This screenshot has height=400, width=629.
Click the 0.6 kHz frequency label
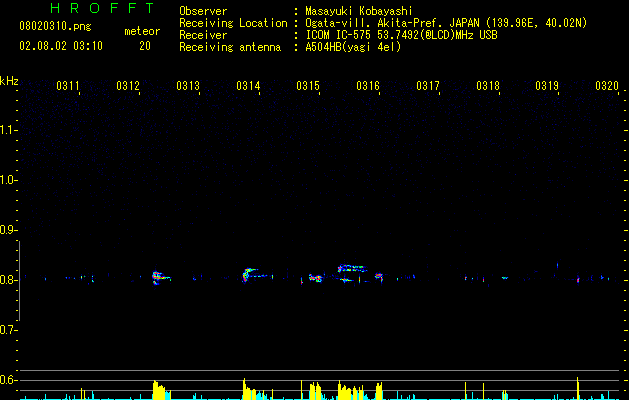pos(8,380)
